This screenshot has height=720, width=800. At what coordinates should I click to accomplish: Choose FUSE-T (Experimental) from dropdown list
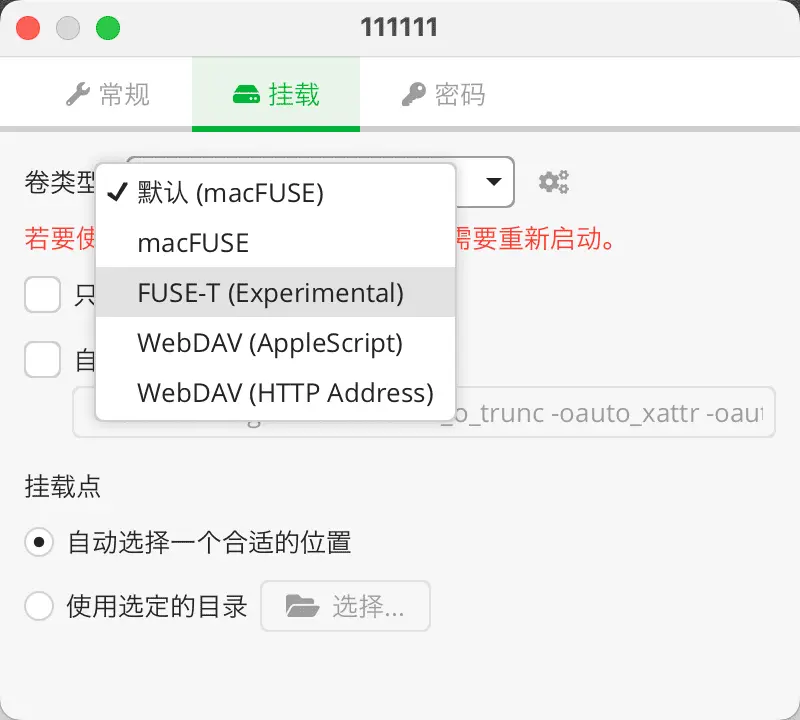[x=276, y=292]
